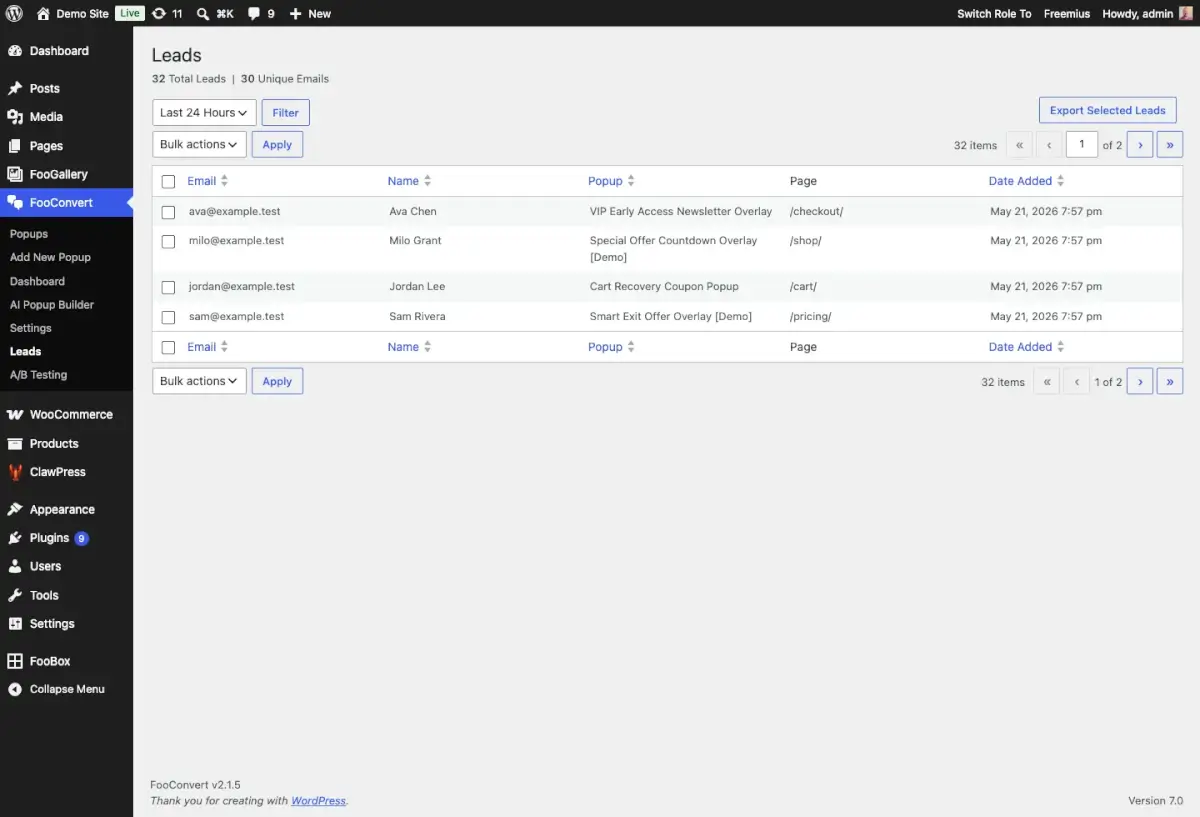The width and height of the screenshot is (1200, 817).
Task: Check the milo@example.test row checkbox
Action: click(168, 241)
